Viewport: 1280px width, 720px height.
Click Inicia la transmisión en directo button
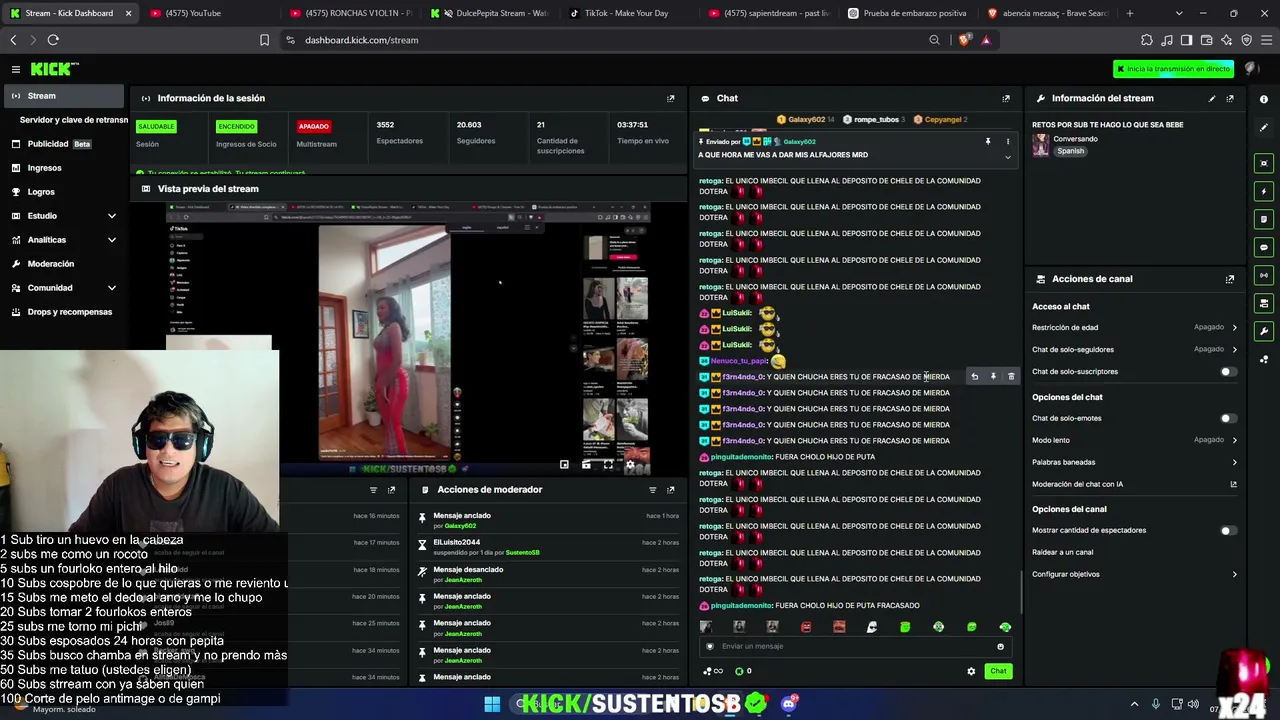tap(1174, 69)
